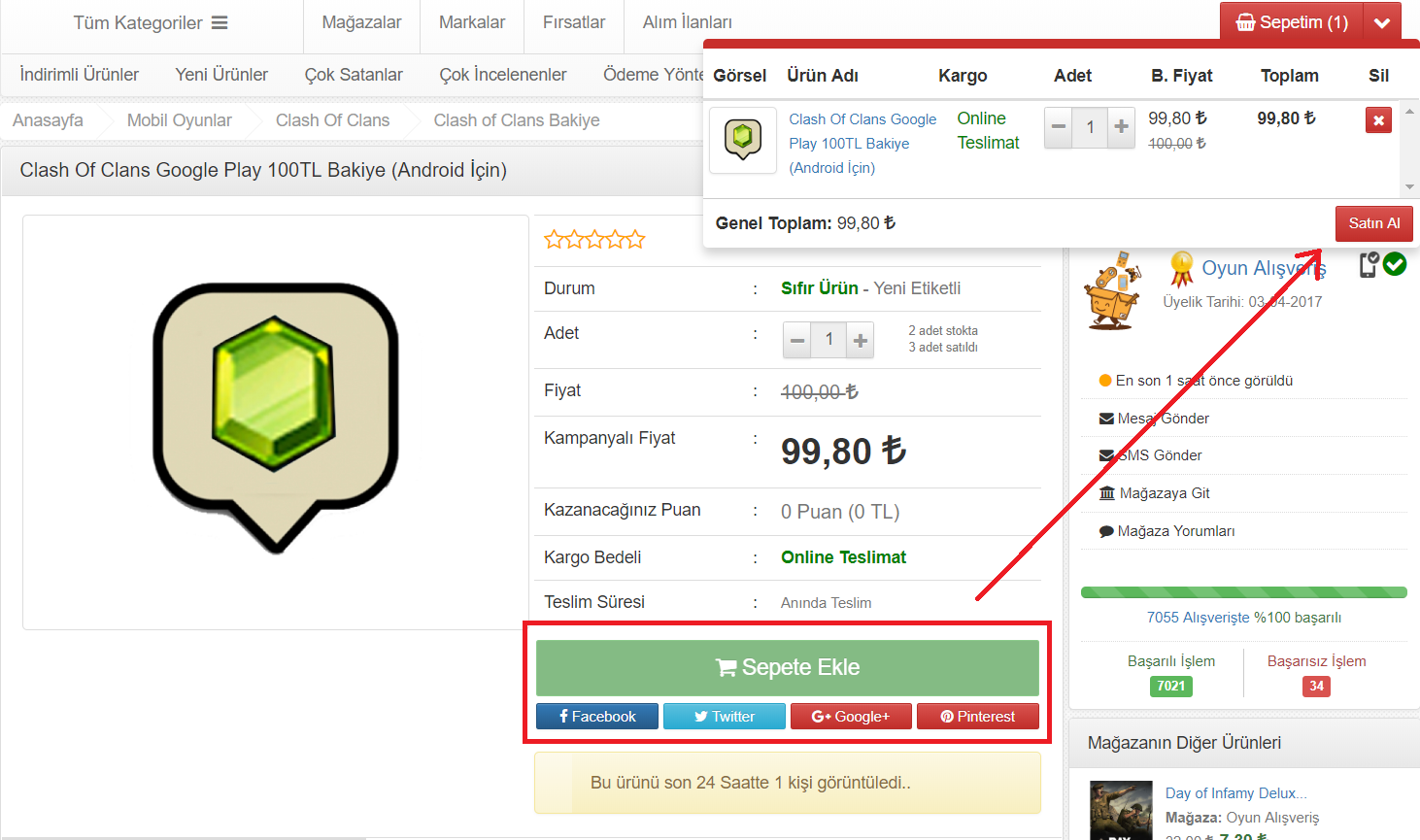The width and height of the screenshot is (1420, 840).
Task: Click the cart panel scroll up arrow
Action: pos(1409,112)
